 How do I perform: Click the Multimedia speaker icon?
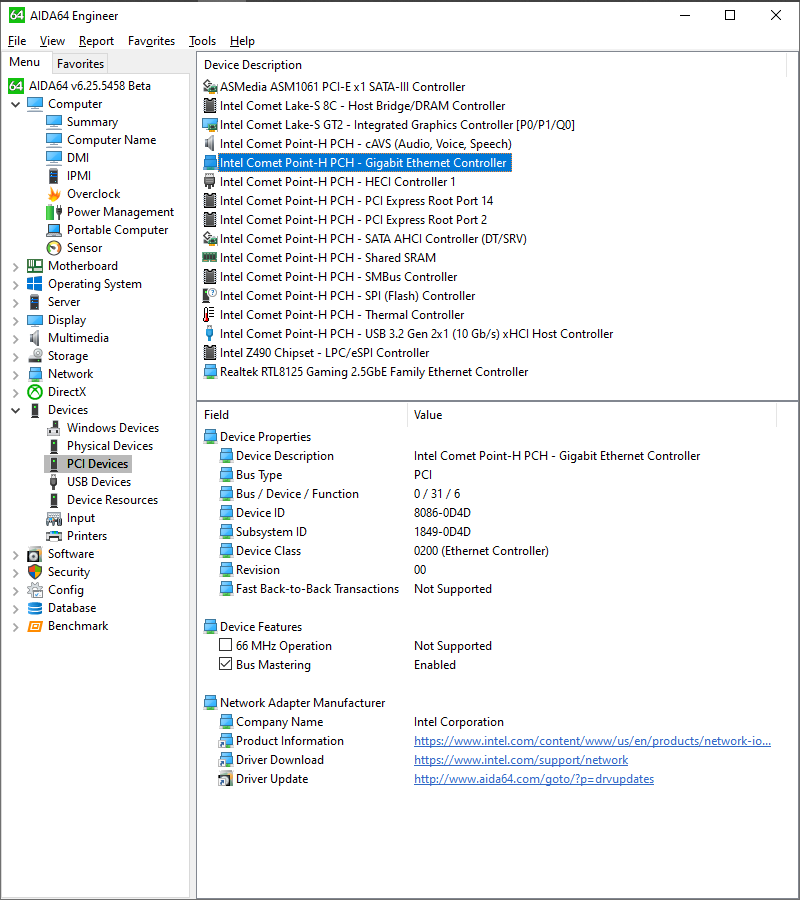35,338
